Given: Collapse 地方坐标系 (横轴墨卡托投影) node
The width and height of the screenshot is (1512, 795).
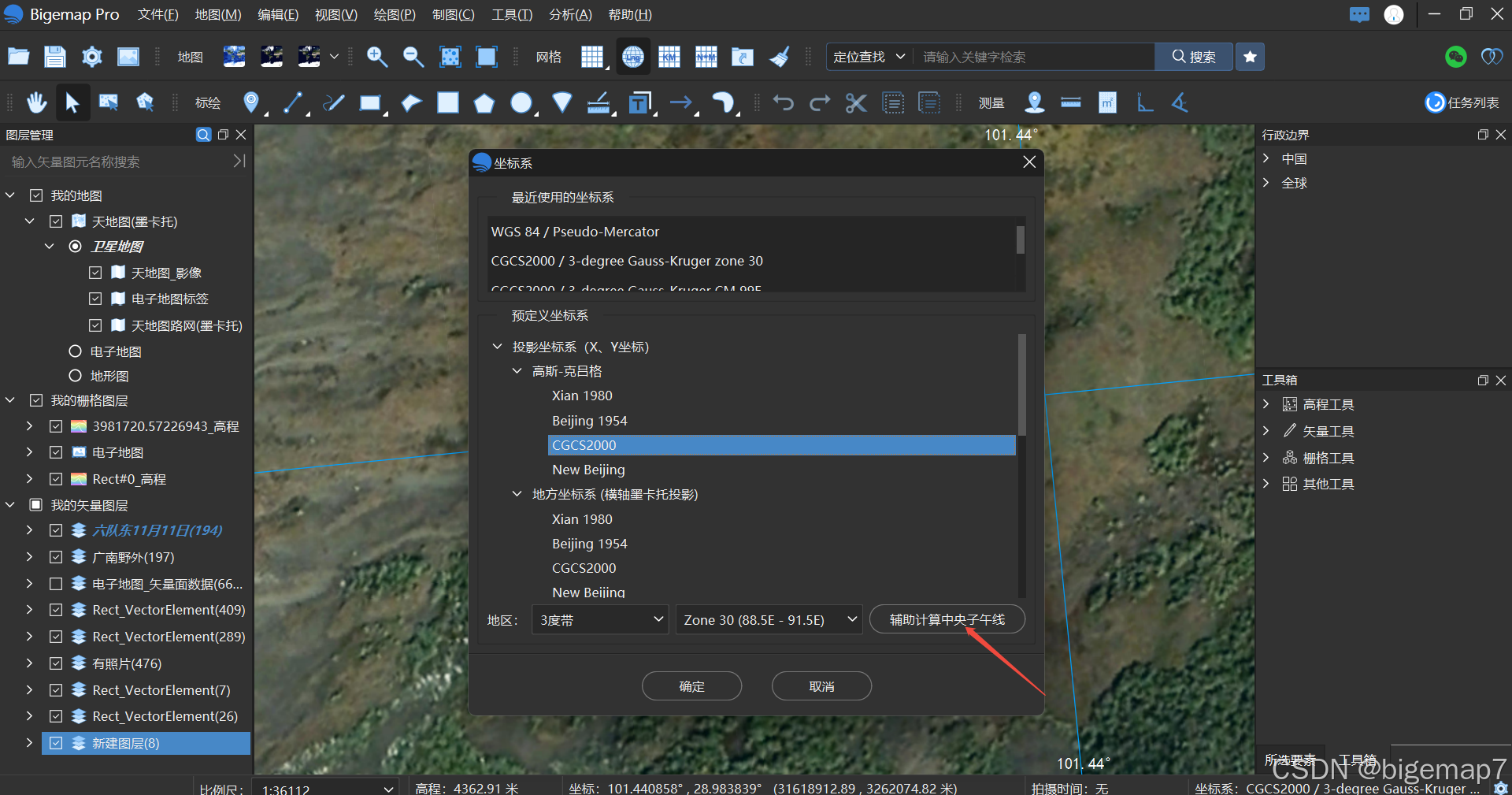Looking at the screenshot, I should (x=517, y=494).
